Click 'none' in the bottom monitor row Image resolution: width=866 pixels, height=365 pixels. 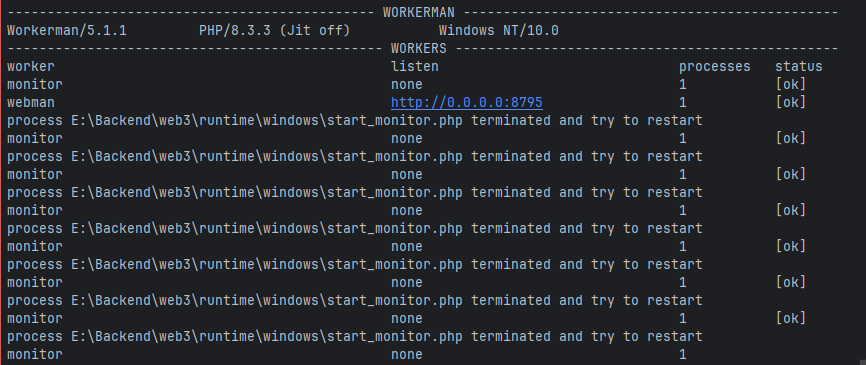click(x=407, y=355)
